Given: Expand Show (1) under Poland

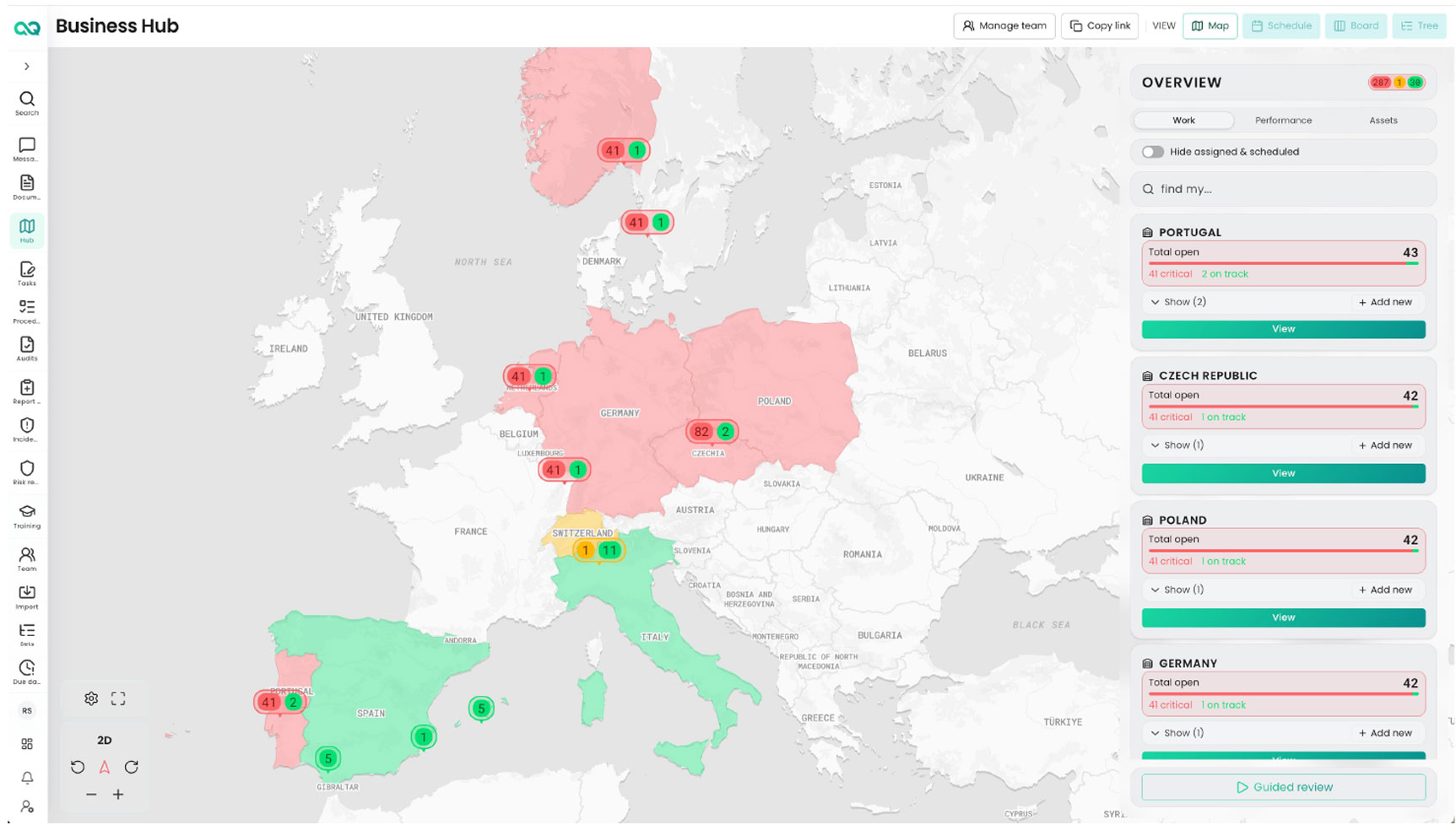Looking at the screenshot, I should tap(1177, 590).
